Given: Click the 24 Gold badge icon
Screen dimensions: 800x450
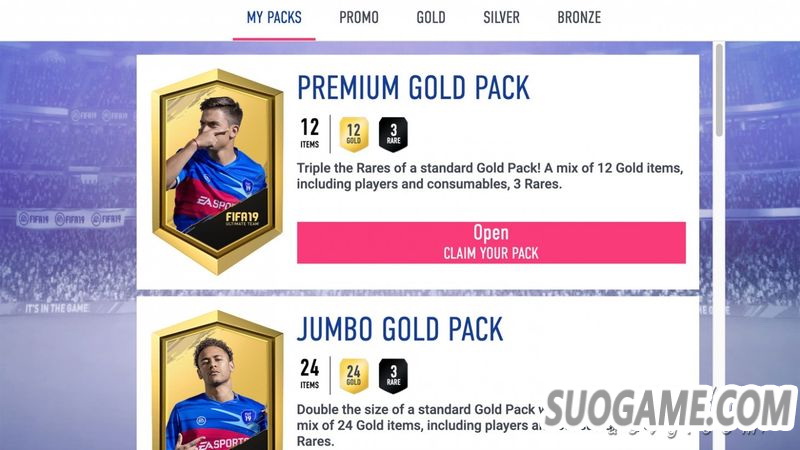Looking at the screenshot, I should (x=354, y=376).
